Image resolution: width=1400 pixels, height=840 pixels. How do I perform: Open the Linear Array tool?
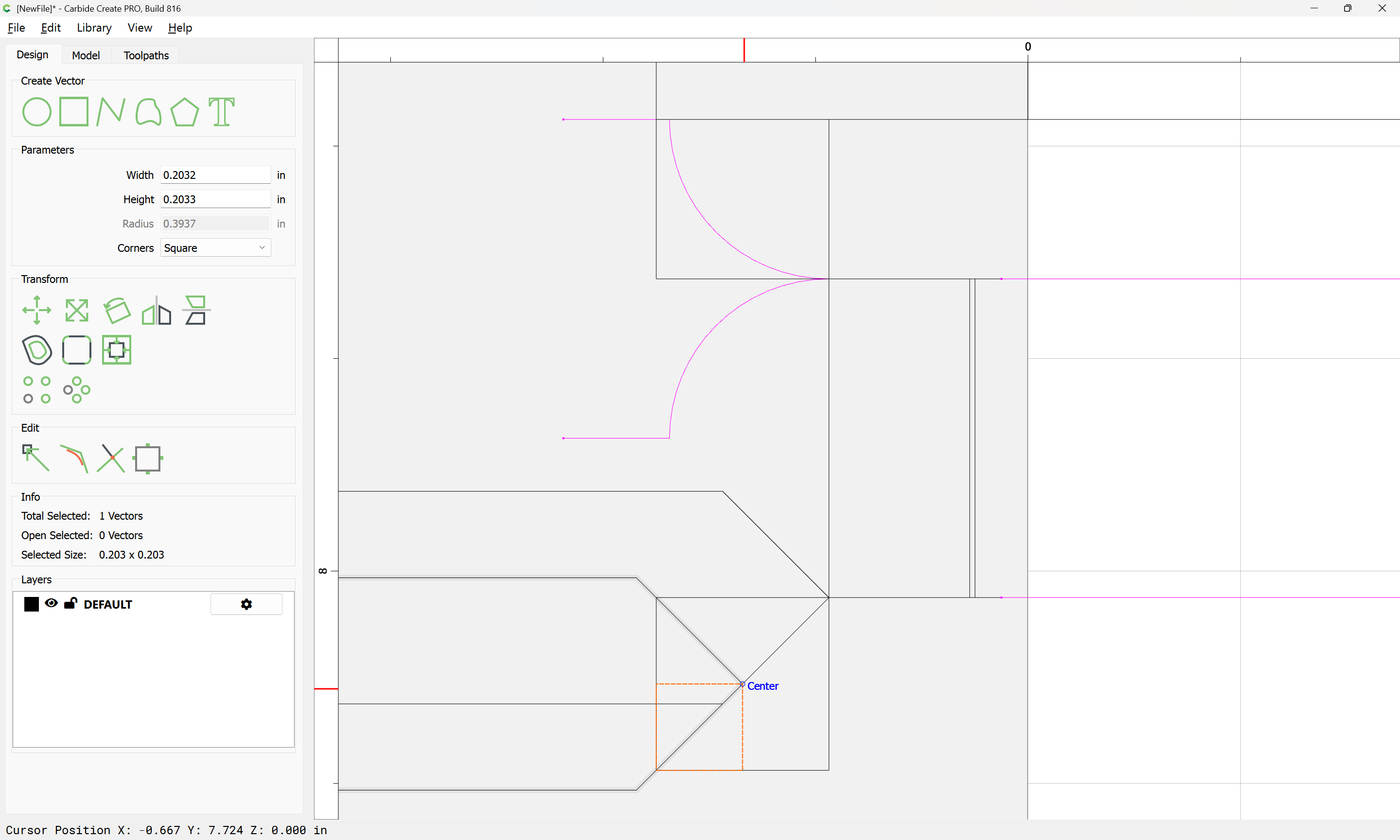pyautogui.click(x=37, y=390)
